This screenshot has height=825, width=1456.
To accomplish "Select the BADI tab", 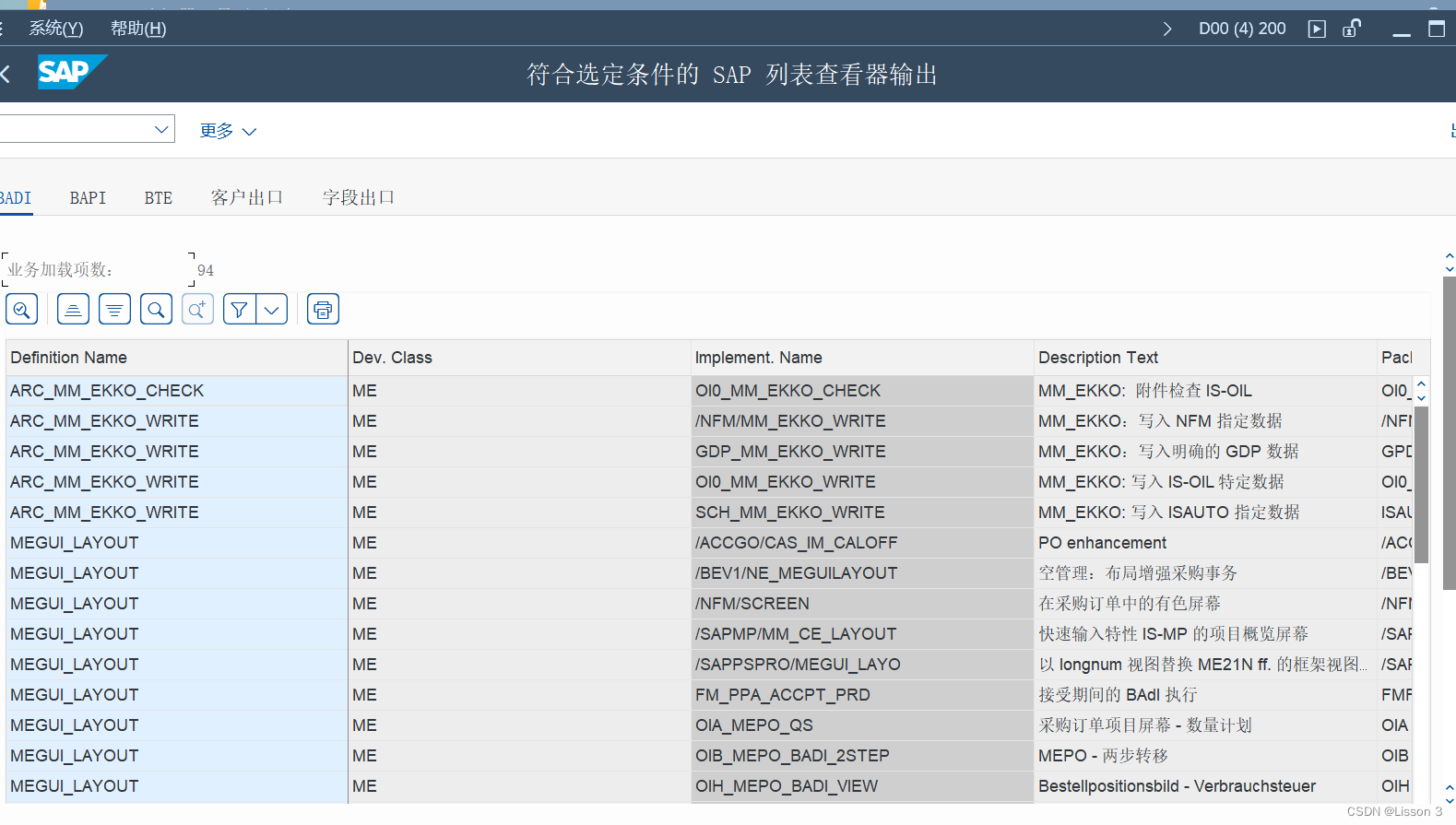I will pos(16,198).
